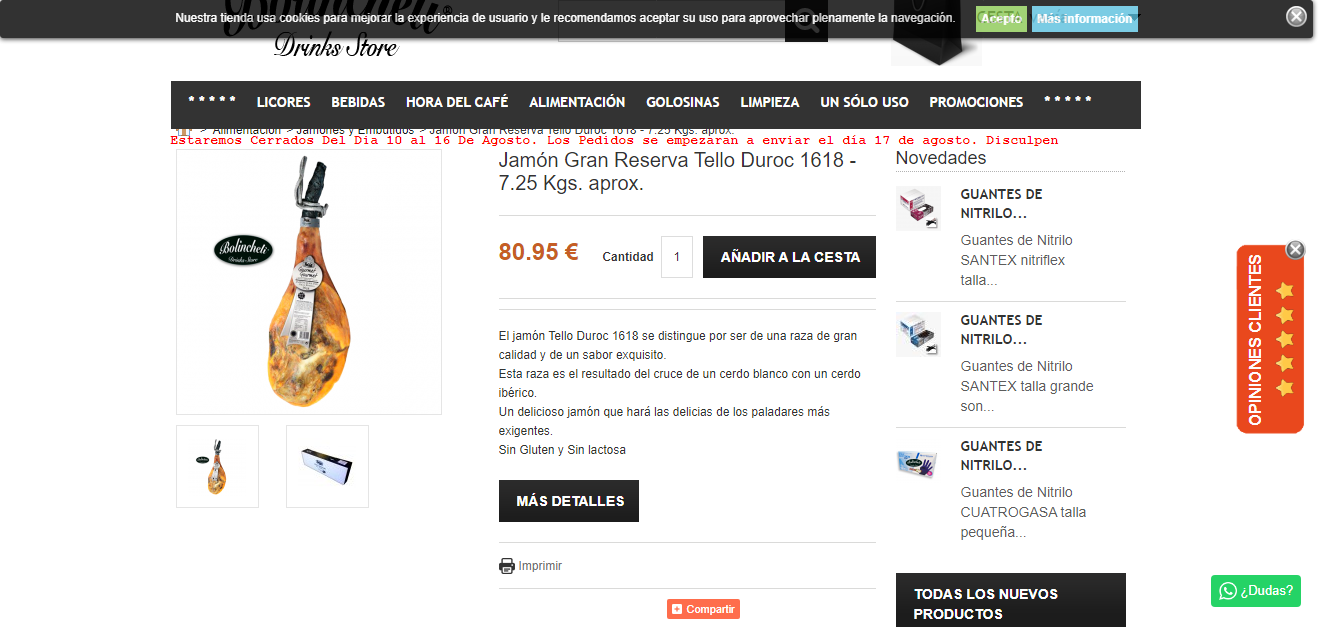Close the cookie notice bar
The image size is (1326, 627).
click(1296, 16)
